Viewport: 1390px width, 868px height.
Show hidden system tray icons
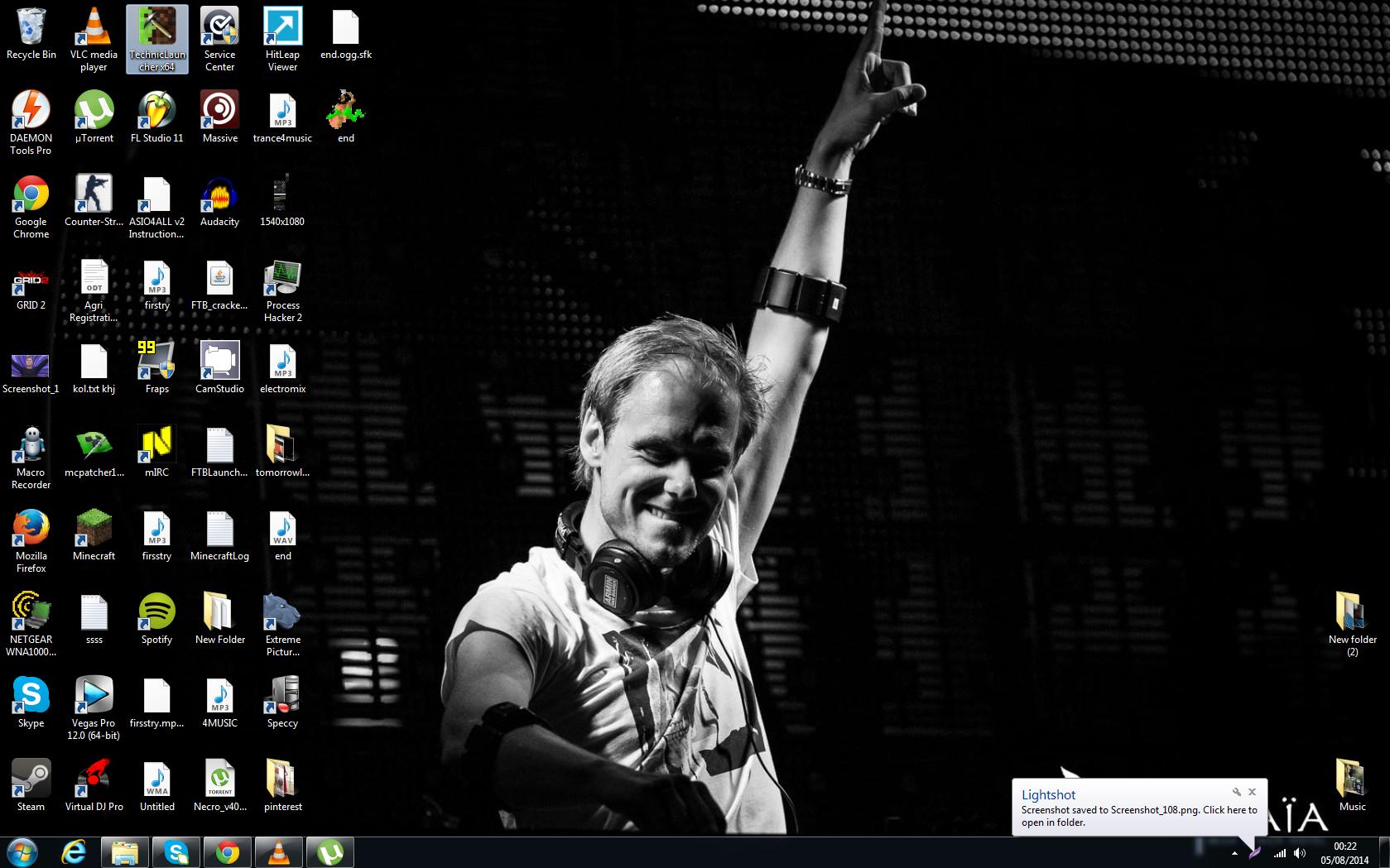(1234, 853)
